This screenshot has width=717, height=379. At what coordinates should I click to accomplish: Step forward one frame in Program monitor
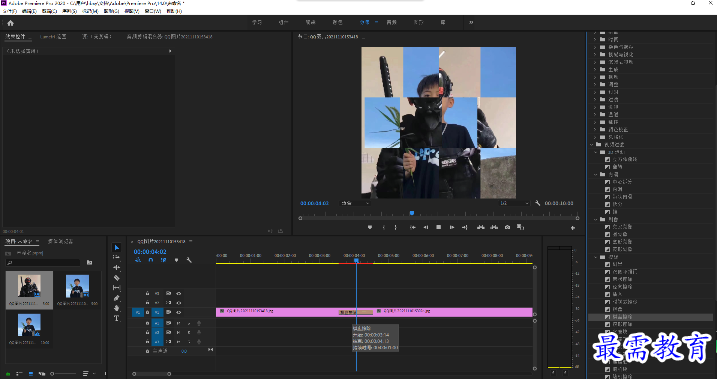tap(452, 227)
